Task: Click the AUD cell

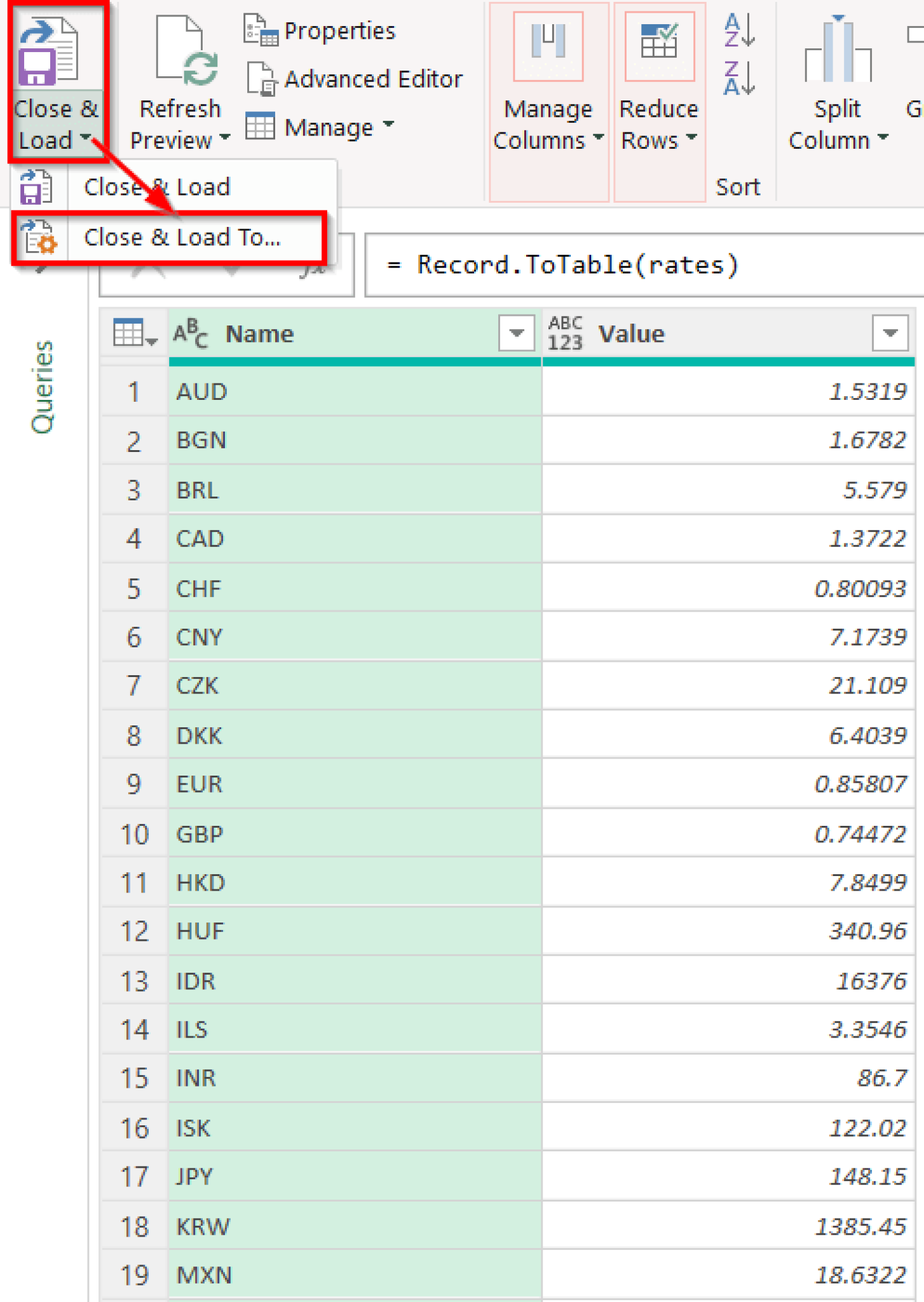Action: pos(355,392)
